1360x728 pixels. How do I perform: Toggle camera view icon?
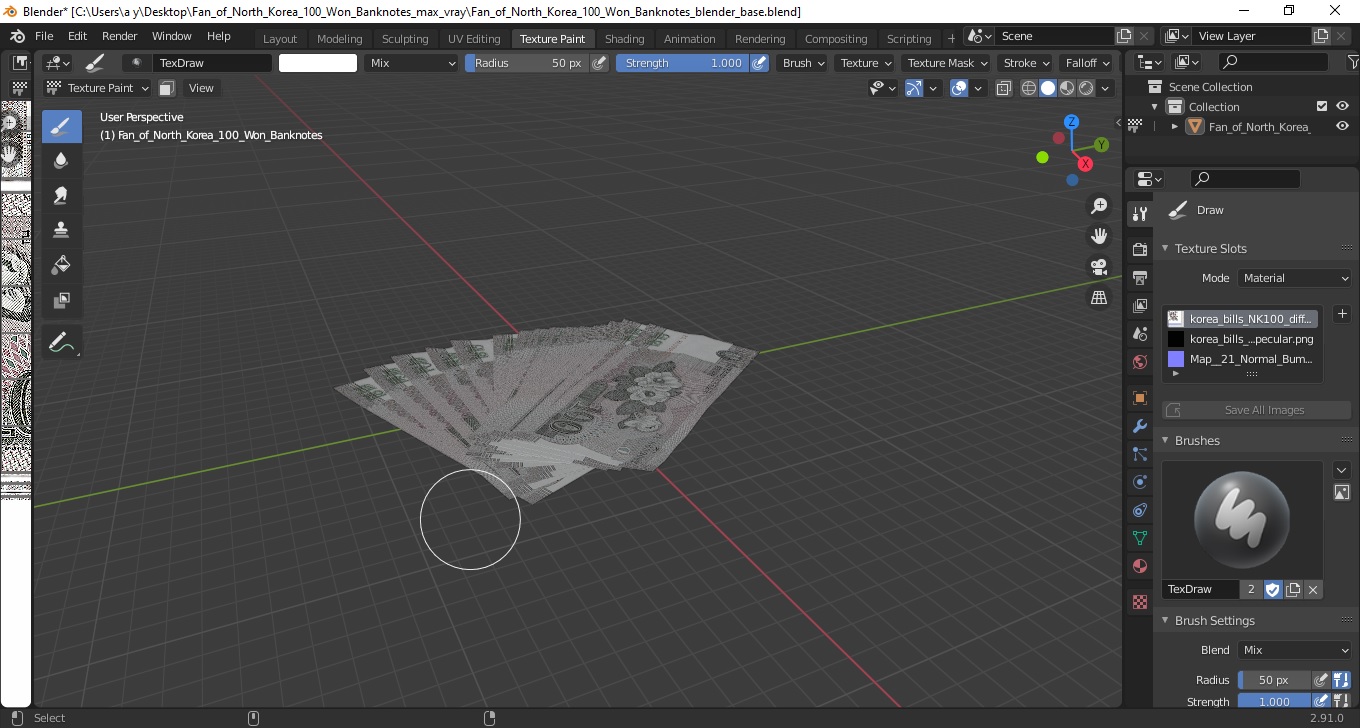pyautogui.click(x=1099, y=267)
